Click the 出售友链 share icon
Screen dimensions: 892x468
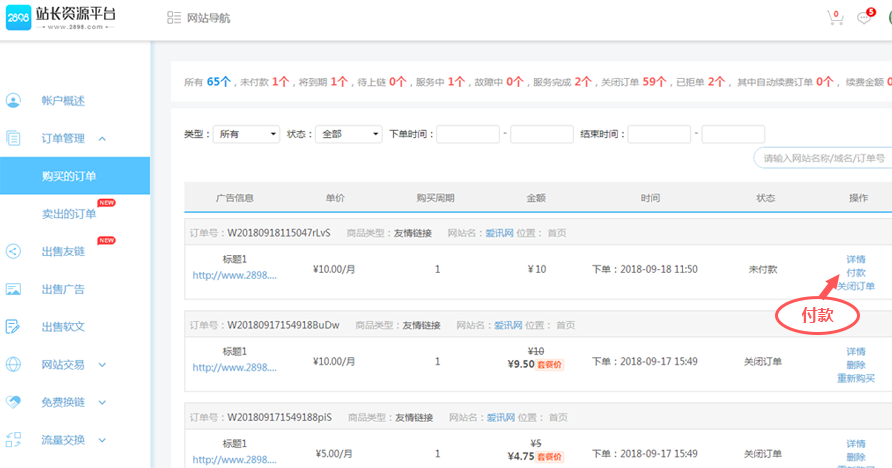click(14, 252)
